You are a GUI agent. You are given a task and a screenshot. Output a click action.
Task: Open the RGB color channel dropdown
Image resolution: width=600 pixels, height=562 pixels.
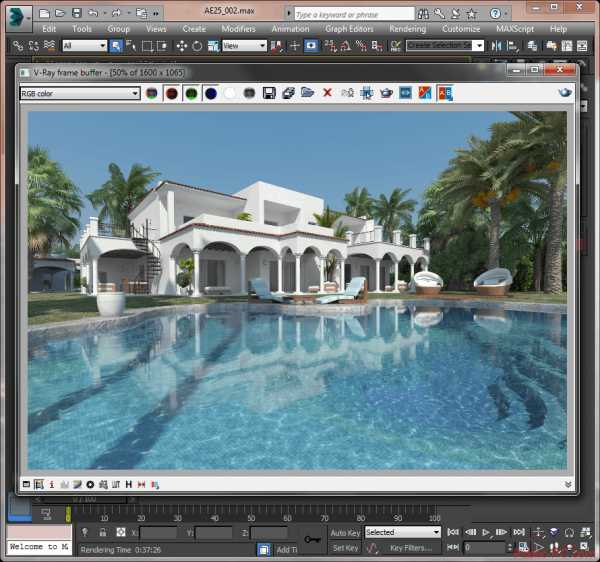(x=80, y=93)
